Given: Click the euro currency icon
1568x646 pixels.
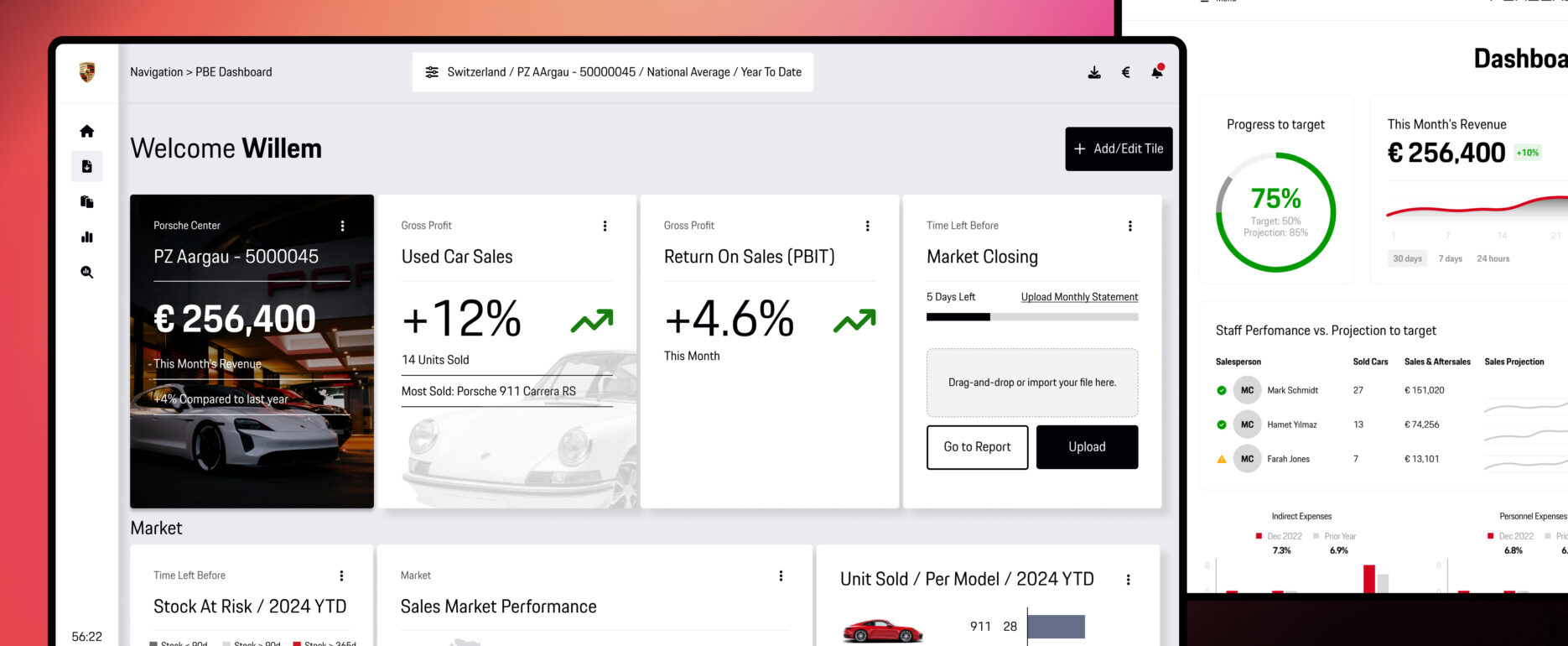Looking at the screenshot, I should tap(1126, 72).
